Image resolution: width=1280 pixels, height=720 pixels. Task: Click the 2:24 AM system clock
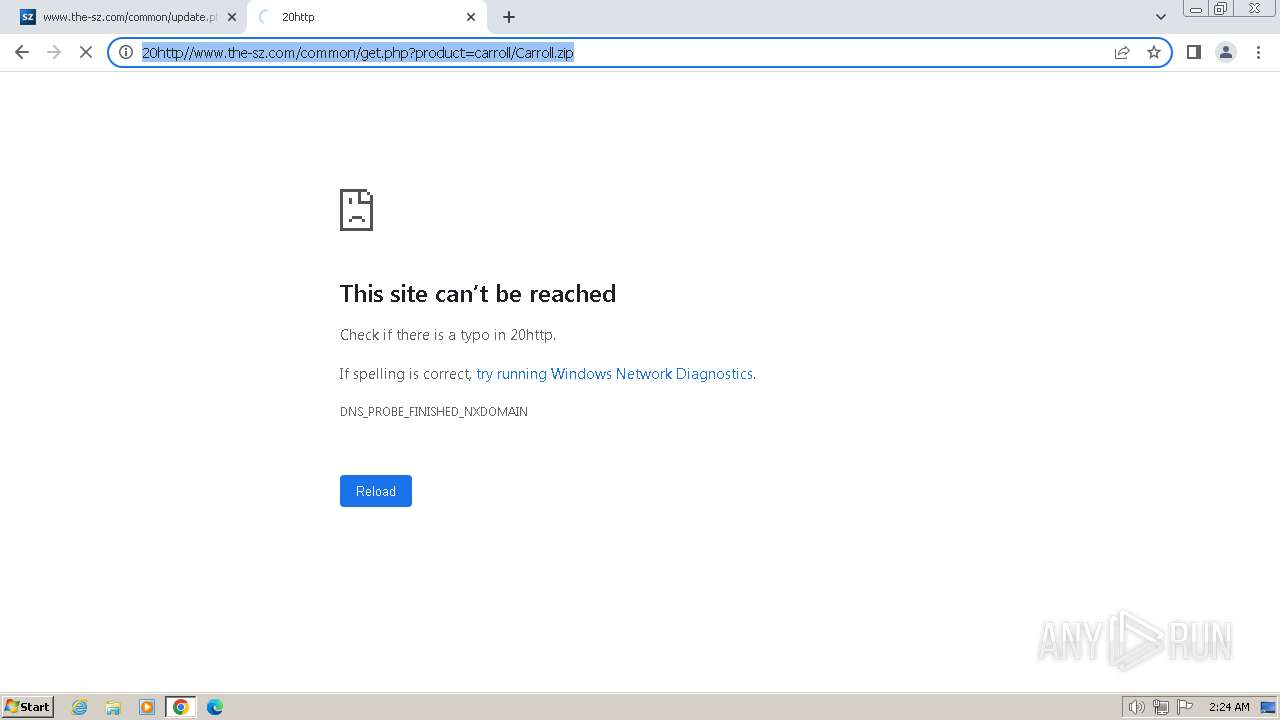click(1229, 707)
